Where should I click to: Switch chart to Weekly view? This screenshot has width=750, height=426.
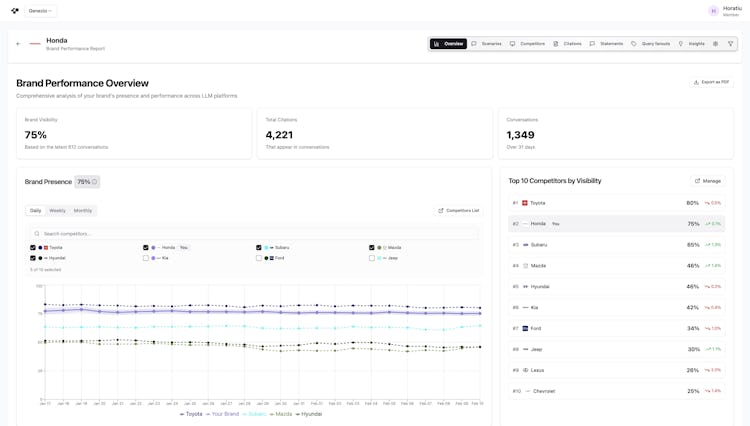[57, 210]
